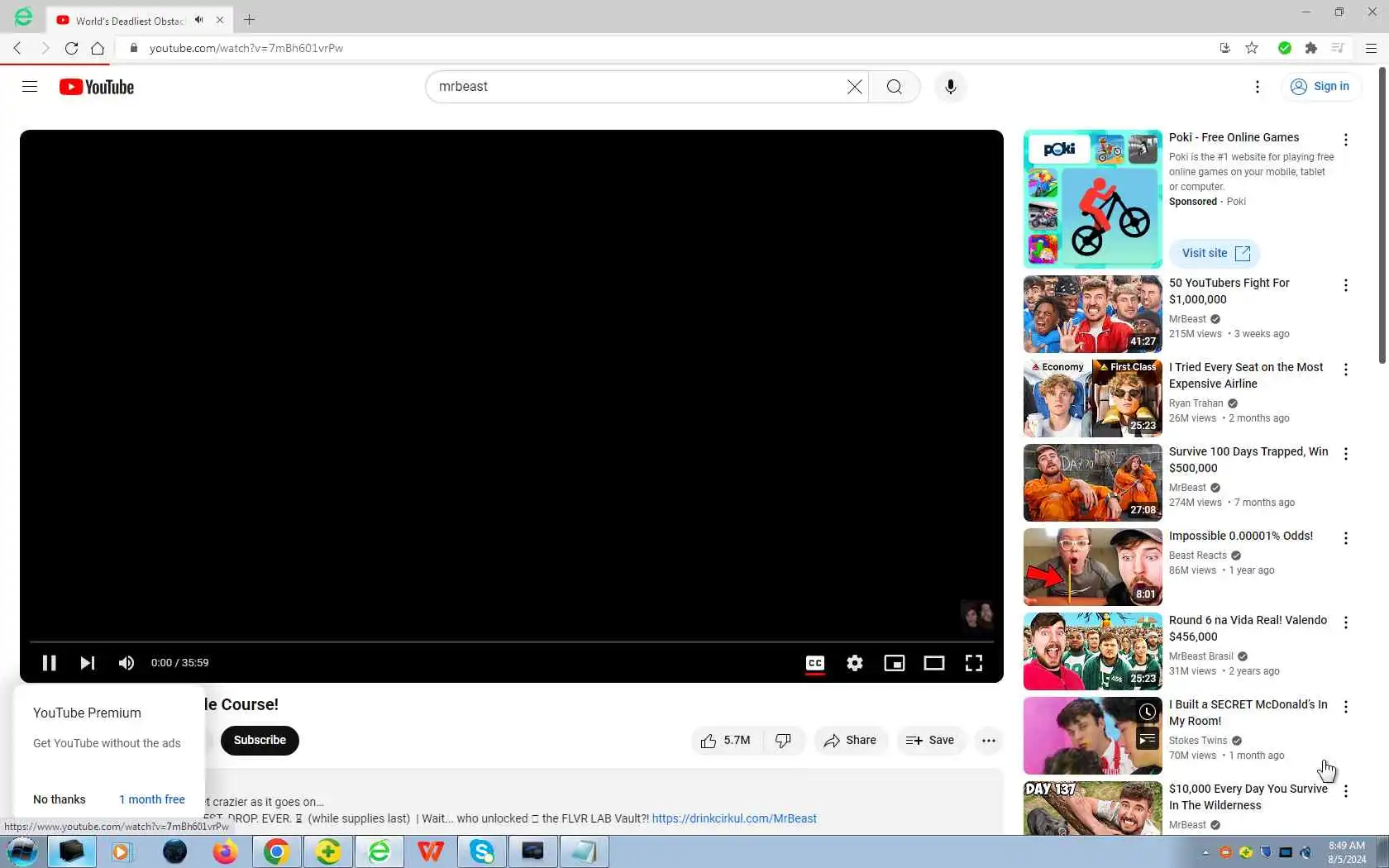1389x868 pixels.
Task: Open a new browser tab
Action: (x=250, y=19)
